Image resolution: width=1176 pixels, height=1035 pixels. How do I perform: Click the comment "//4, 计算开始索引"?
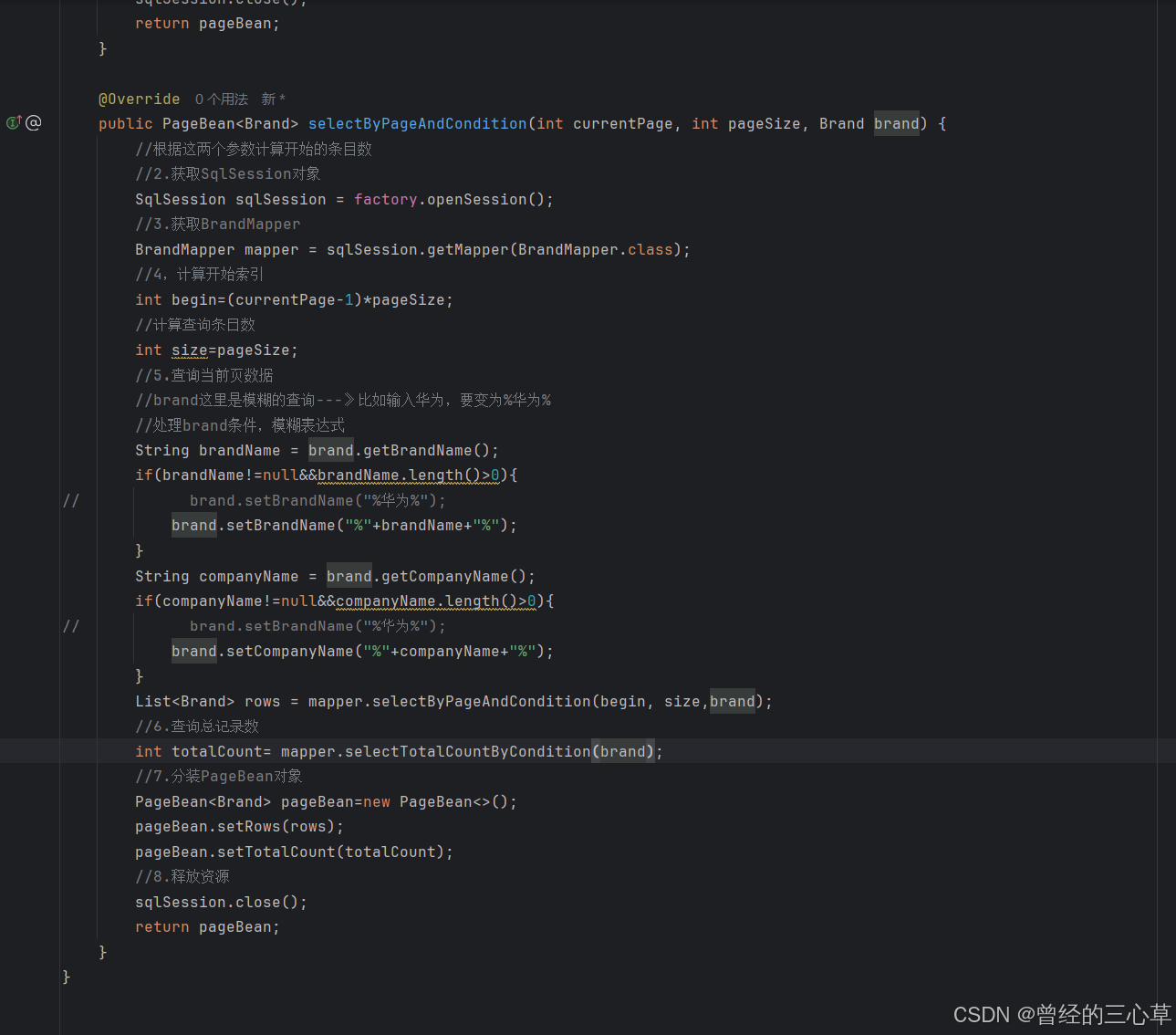coord(200,274)
